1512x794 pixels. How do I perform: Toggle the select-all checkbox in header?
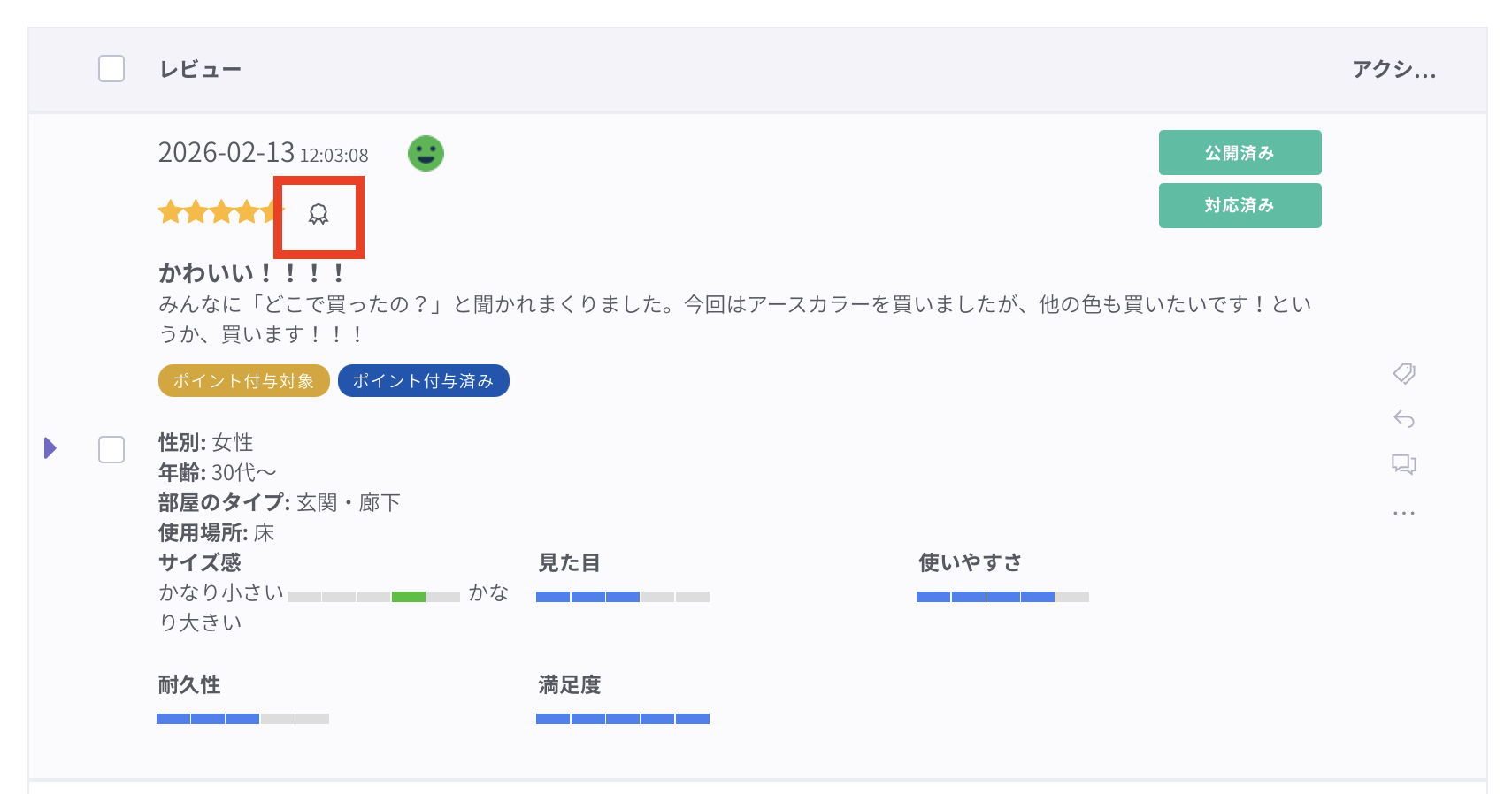111,69
